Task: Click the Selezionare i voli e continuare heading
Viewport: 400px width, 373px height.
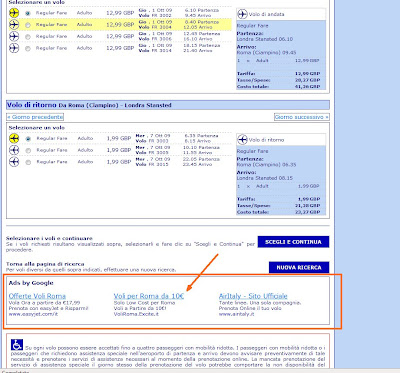Action: pyautogui.click(x=49, y=238)
